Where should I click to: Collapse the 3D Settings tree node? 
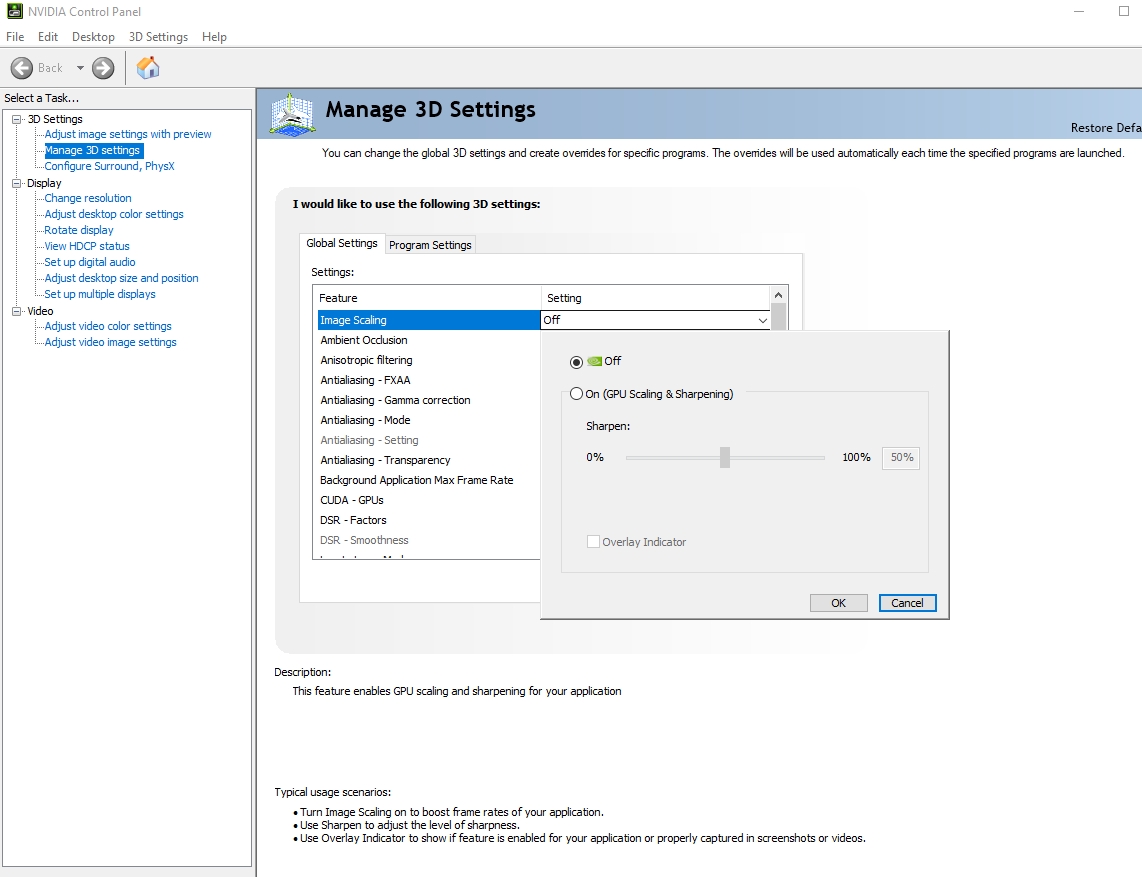(17, 119)
